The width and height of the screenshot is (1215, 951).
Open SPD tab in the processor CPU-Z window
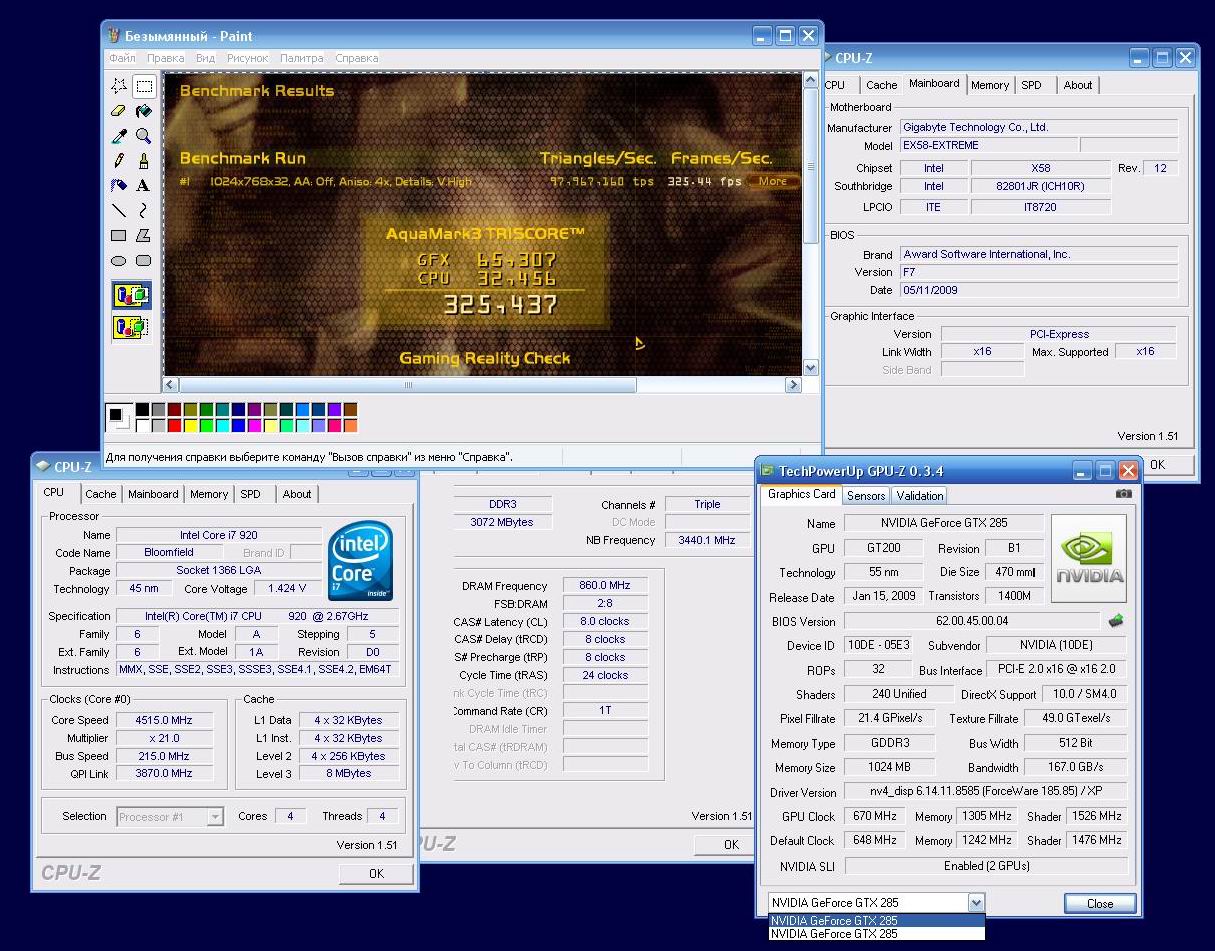(x=251, y=494)
